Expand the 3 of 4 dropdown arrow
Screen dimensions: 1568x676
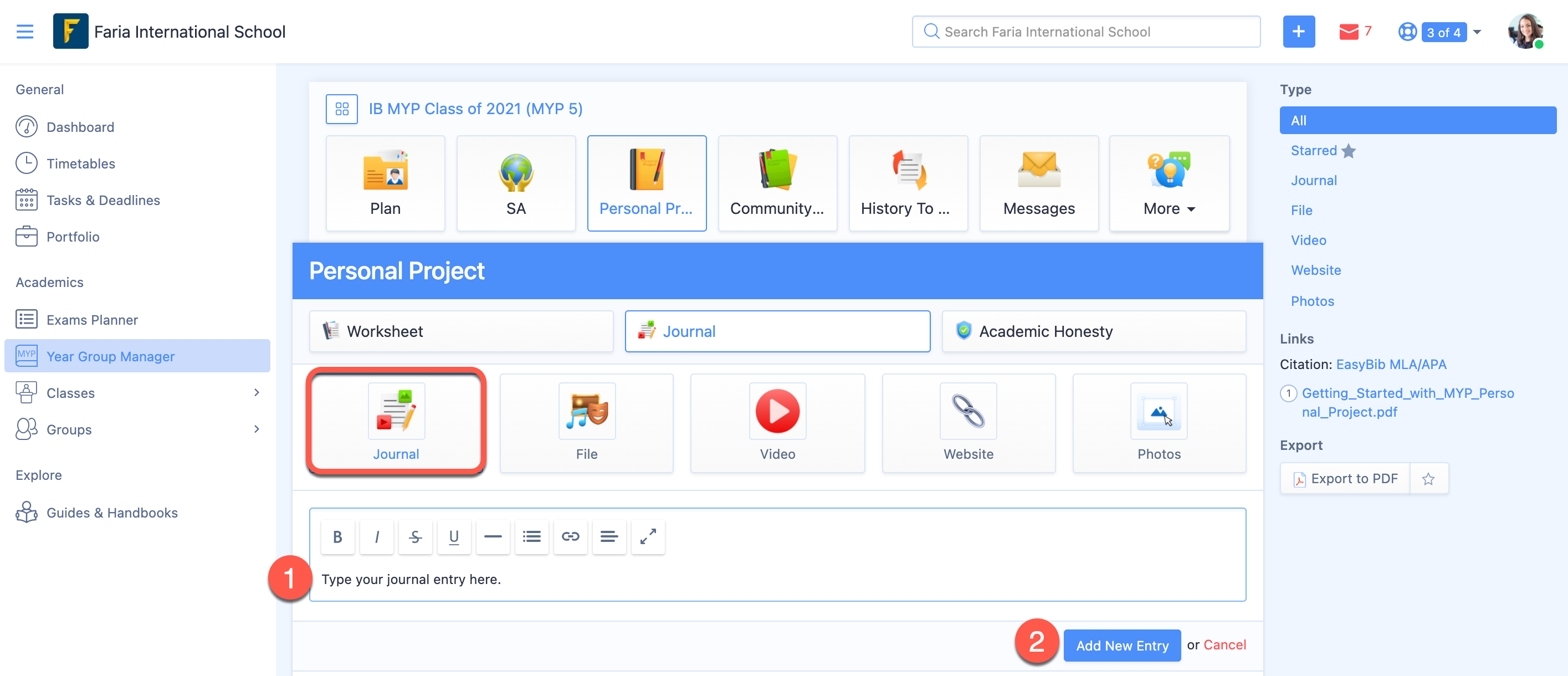click(1477, 32)
